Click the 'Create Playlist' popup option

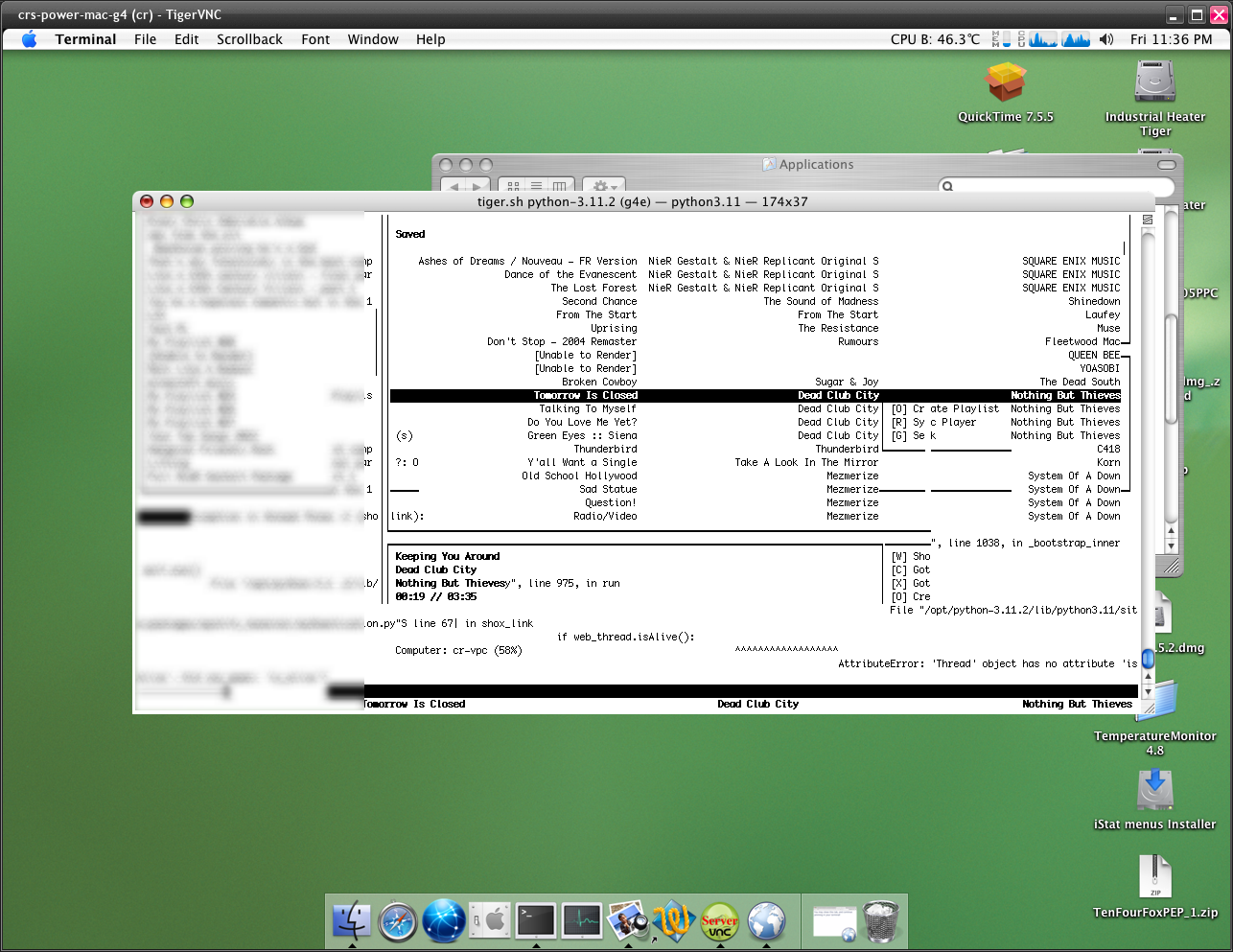pyautogui.click(x=945, y=408)
